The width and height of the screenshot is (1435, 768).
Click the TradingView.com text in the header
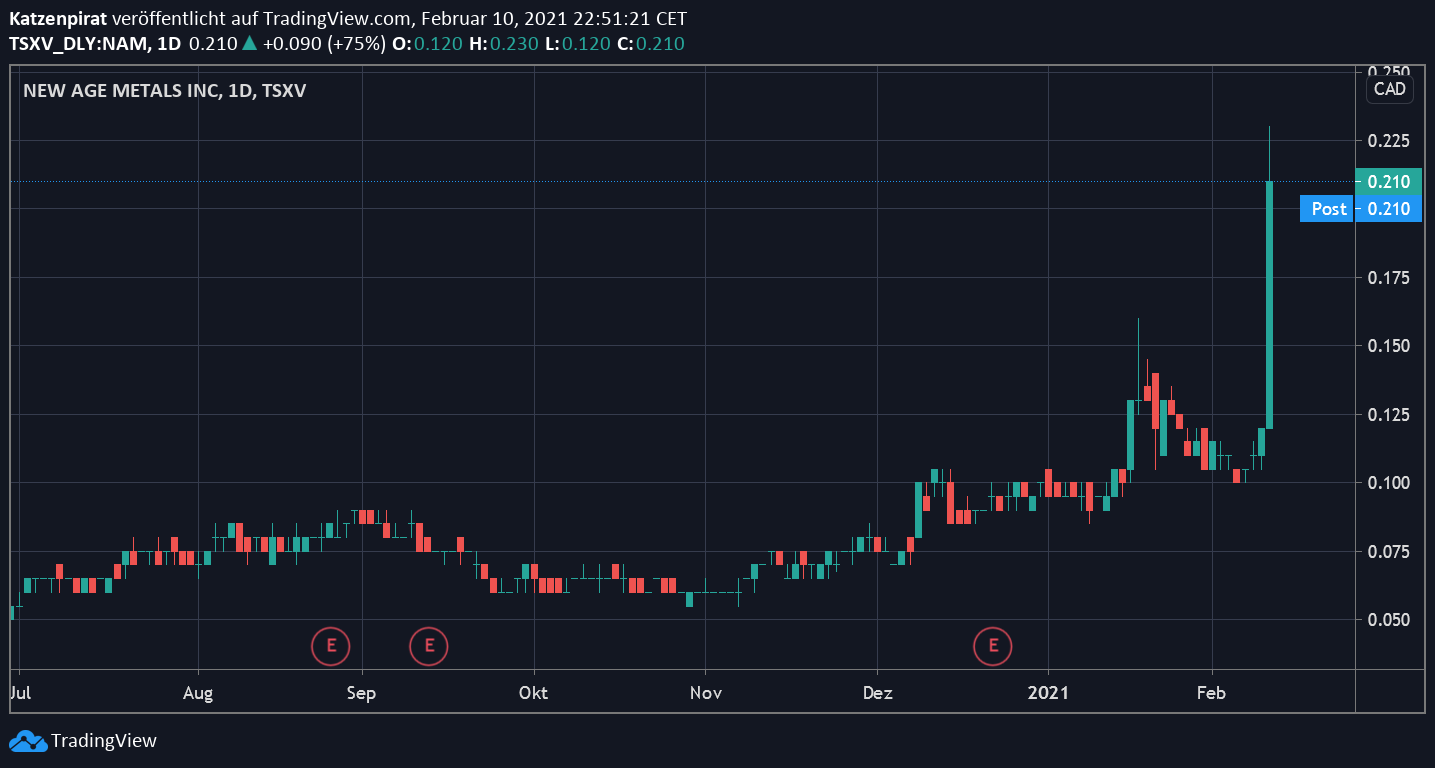point(337,19)
